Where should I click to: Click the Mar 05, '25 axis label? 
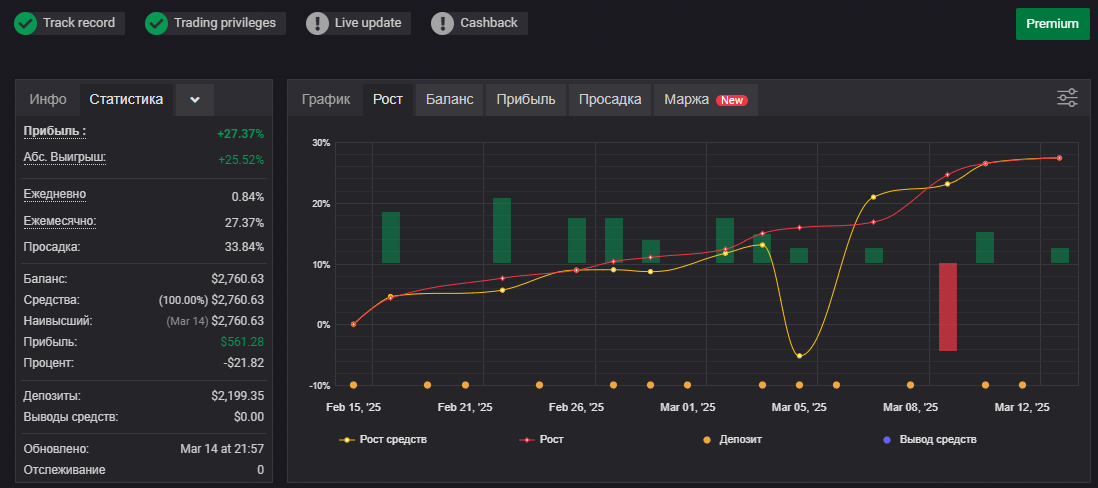799,407
